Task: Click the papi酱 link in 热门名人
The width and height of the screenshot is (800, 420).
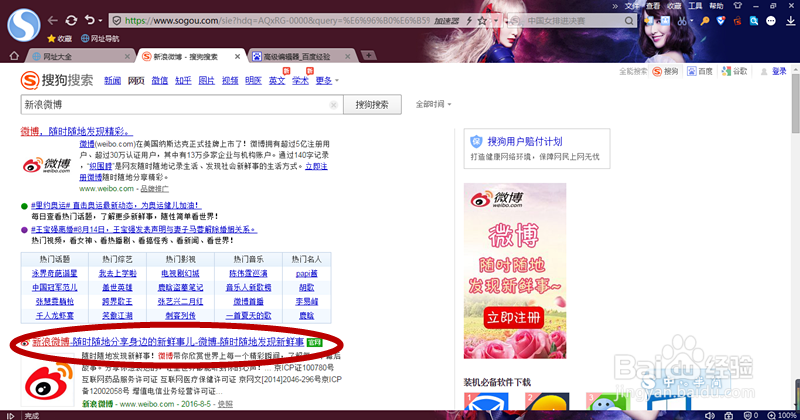Action: click(x=307, y=274)
